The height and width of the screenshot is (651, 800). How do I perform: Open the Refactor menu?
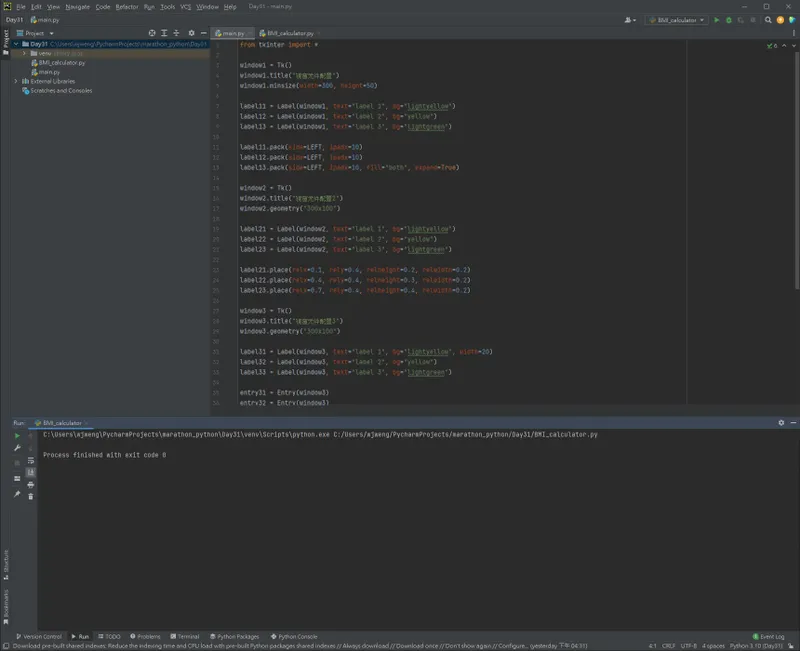point(127,7)
